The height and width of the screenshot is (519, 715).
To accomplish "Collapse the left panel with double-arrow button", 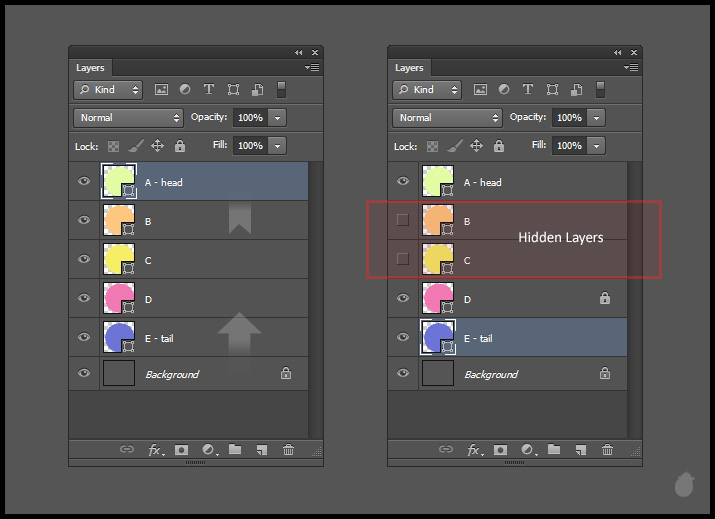I will point(298,52).
